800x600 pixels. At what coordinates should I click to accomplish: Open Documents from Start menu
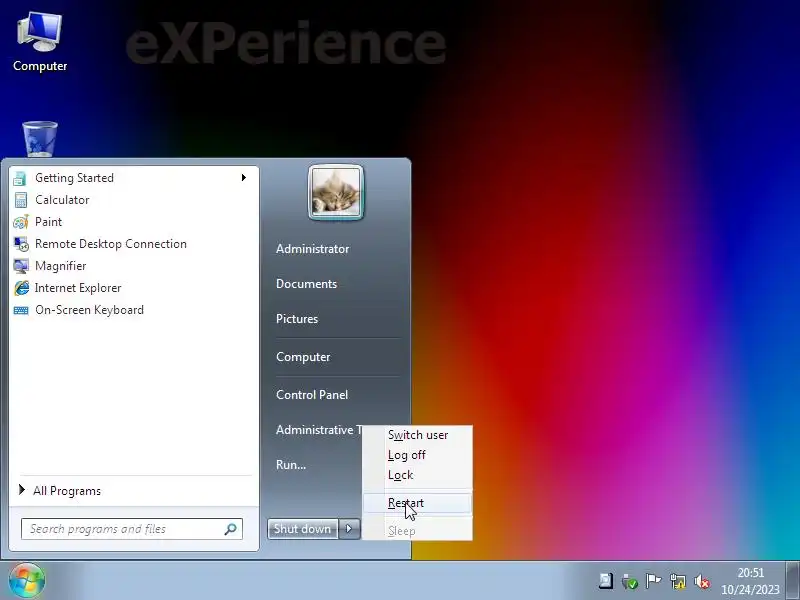pyautogui.click(x=306, y=284)
